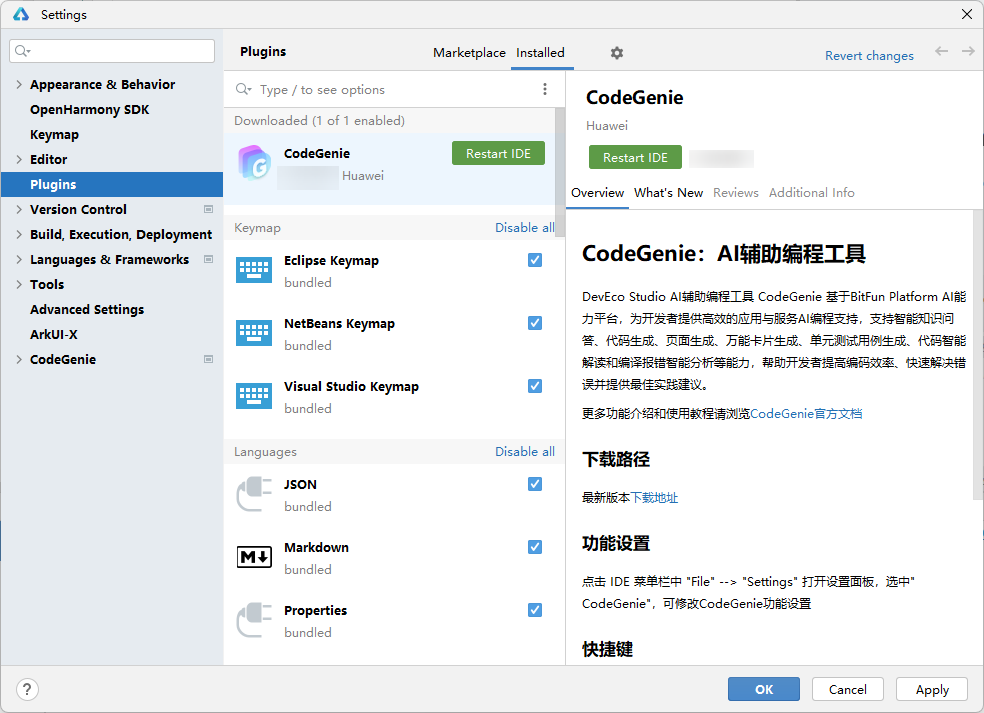Click the Revert changes link

pos(869,55)
